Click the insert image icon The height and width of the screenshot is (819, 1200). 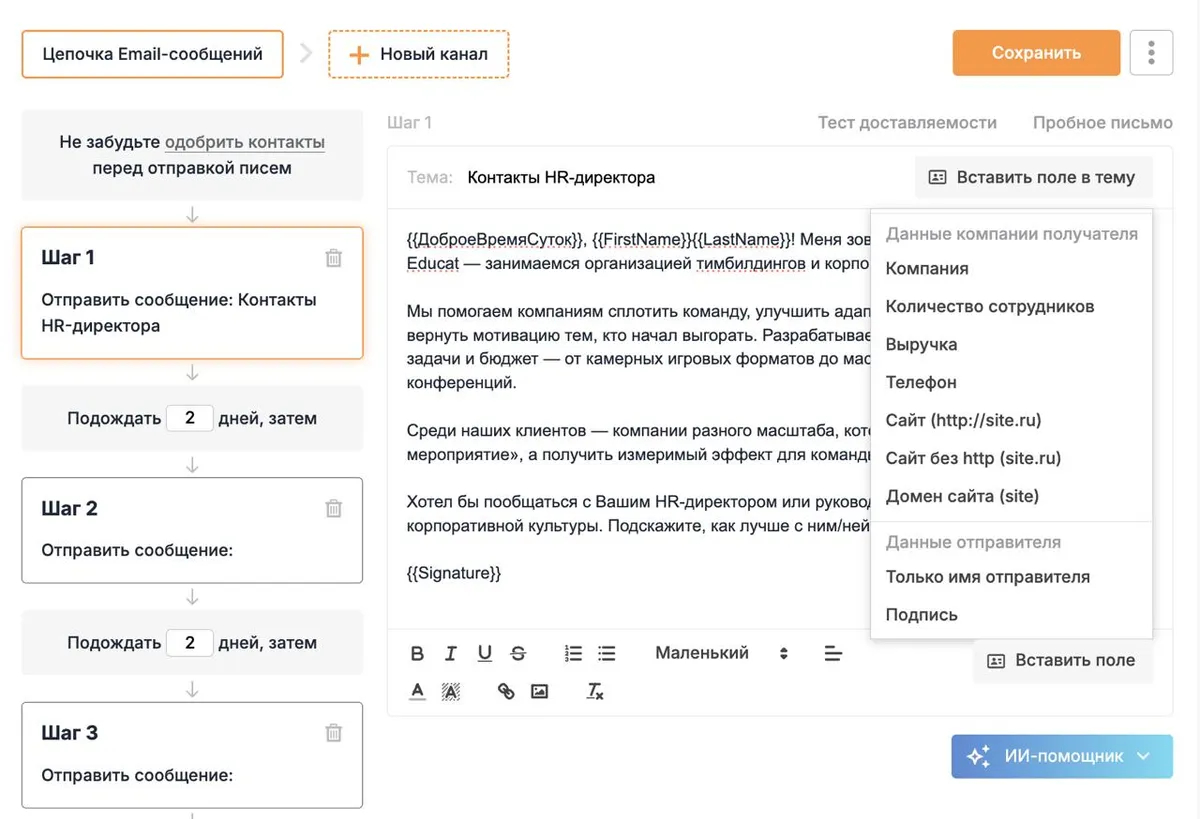pos(540,691)
